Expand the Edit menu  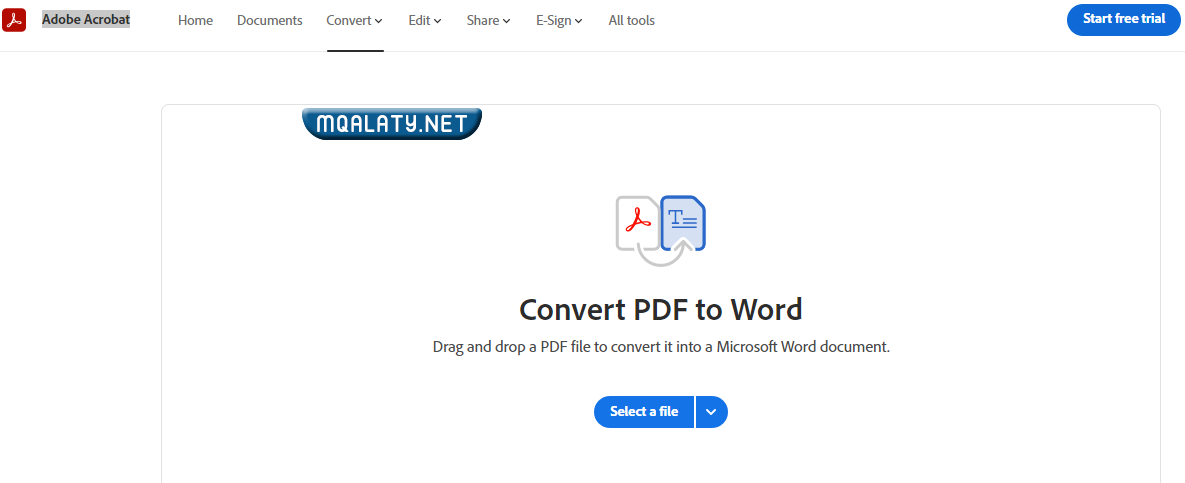click(x=425, y=20)
